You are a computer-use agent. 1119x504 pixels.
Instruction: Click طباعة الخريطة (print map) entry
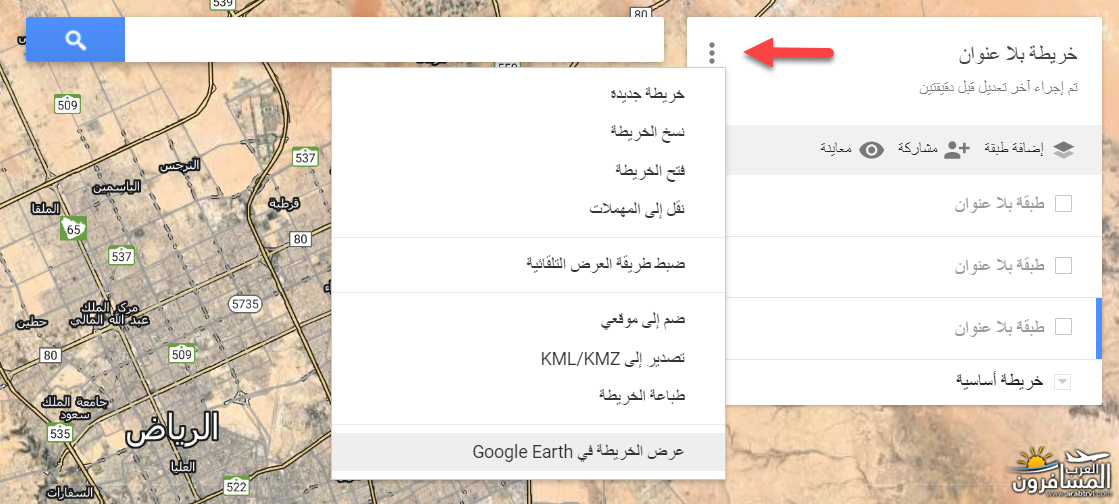(642, 394)
